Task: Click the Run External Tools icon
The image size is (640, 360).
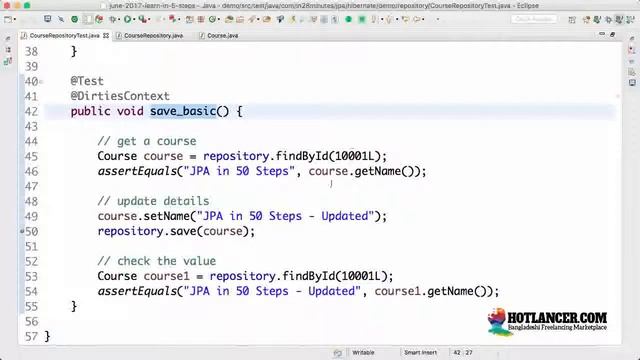Action: click(142, 19)
